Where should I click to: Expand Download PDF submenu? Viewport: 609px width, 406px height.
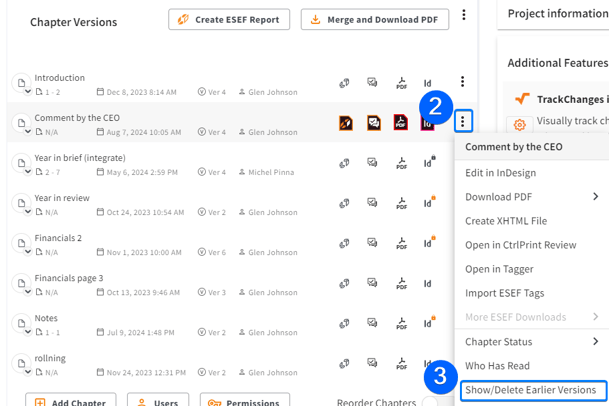pos(595,197)
